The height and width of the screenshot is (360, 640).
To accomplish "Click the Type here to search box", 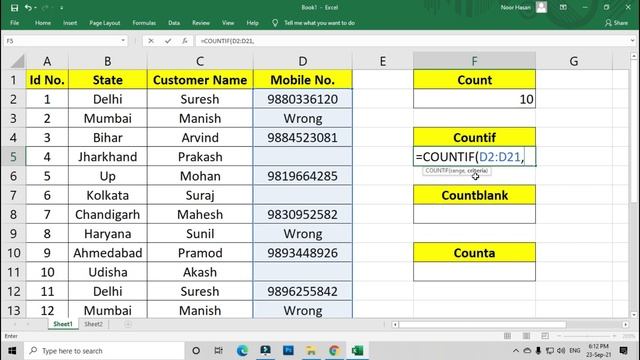I will click(x=104, y=351).
